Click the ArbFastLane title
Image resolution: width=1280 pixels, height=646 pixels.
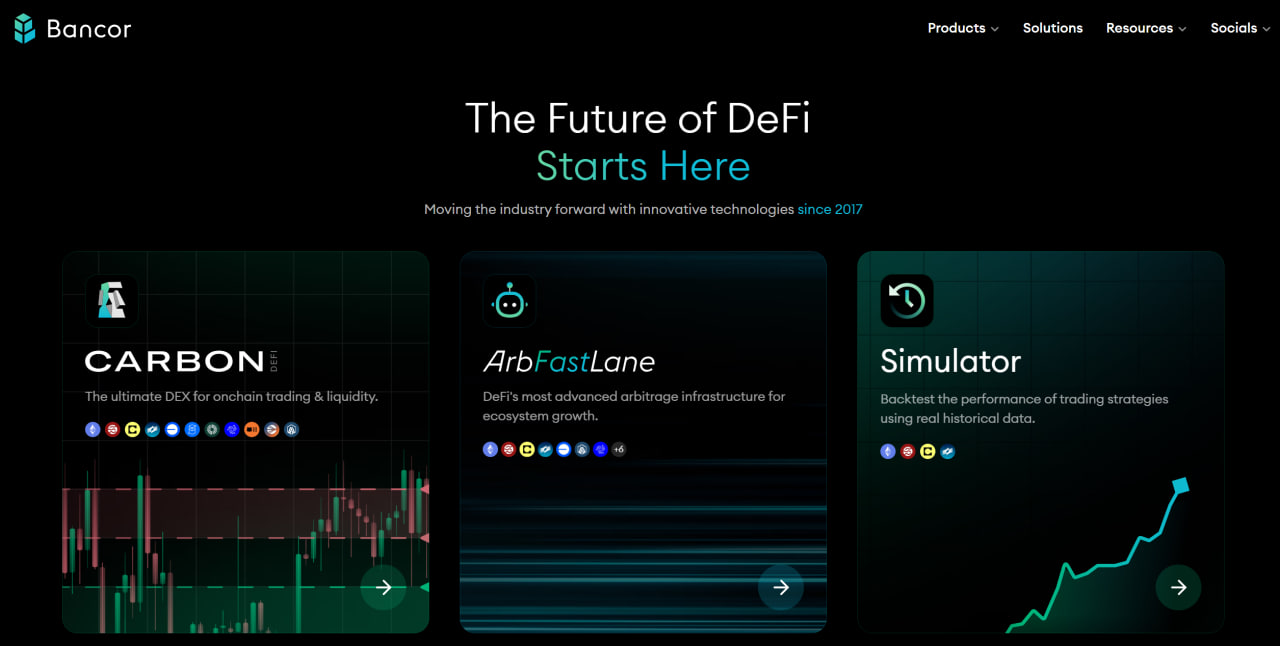(569, 361)
